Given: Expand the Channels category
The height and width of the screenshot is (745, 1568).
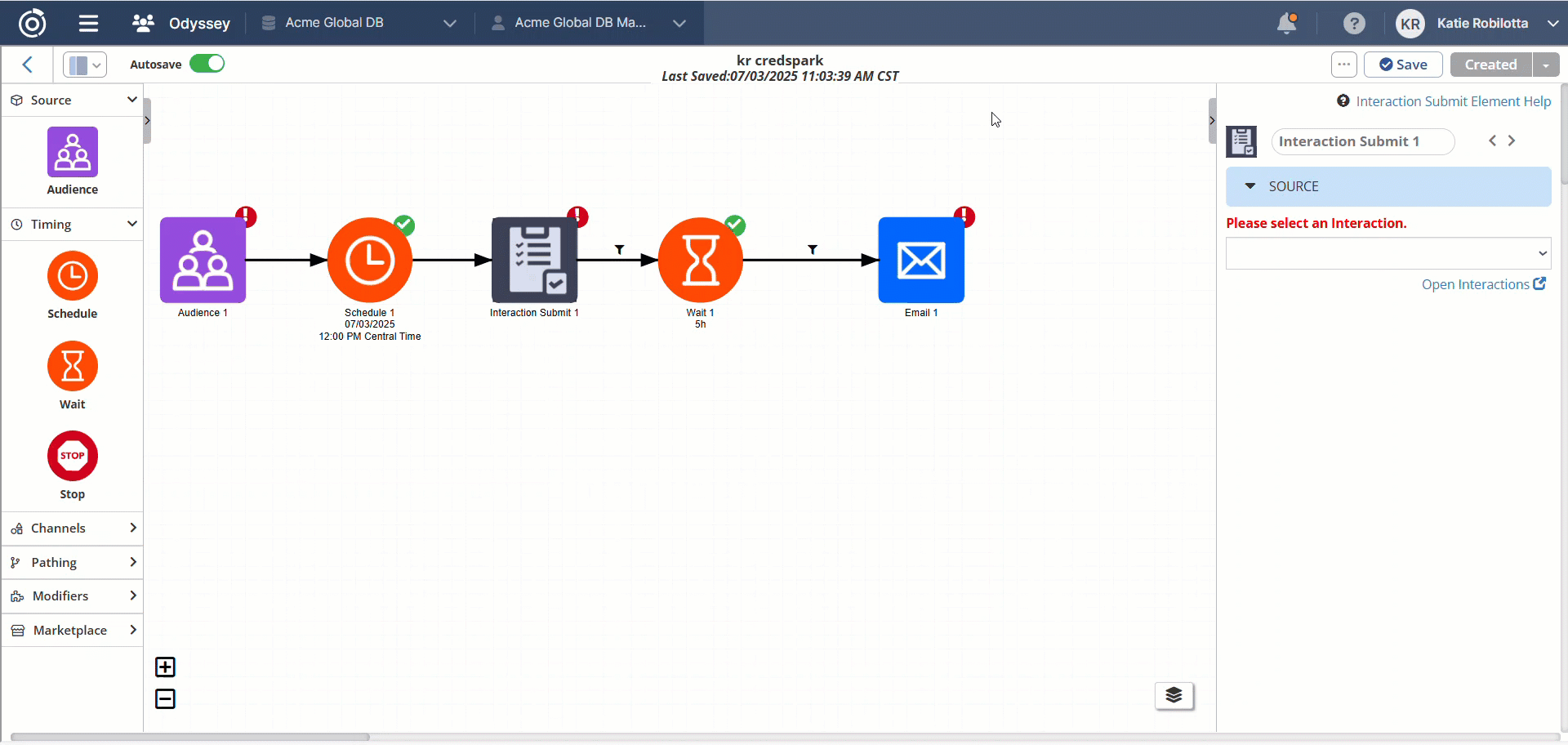Looking at the screenshot, I should click(x=72, y=529).
